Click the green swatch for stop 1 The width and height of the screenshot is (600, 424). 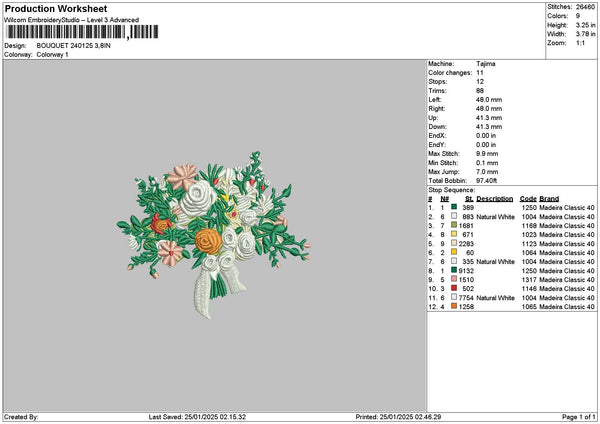pos(455,207)
